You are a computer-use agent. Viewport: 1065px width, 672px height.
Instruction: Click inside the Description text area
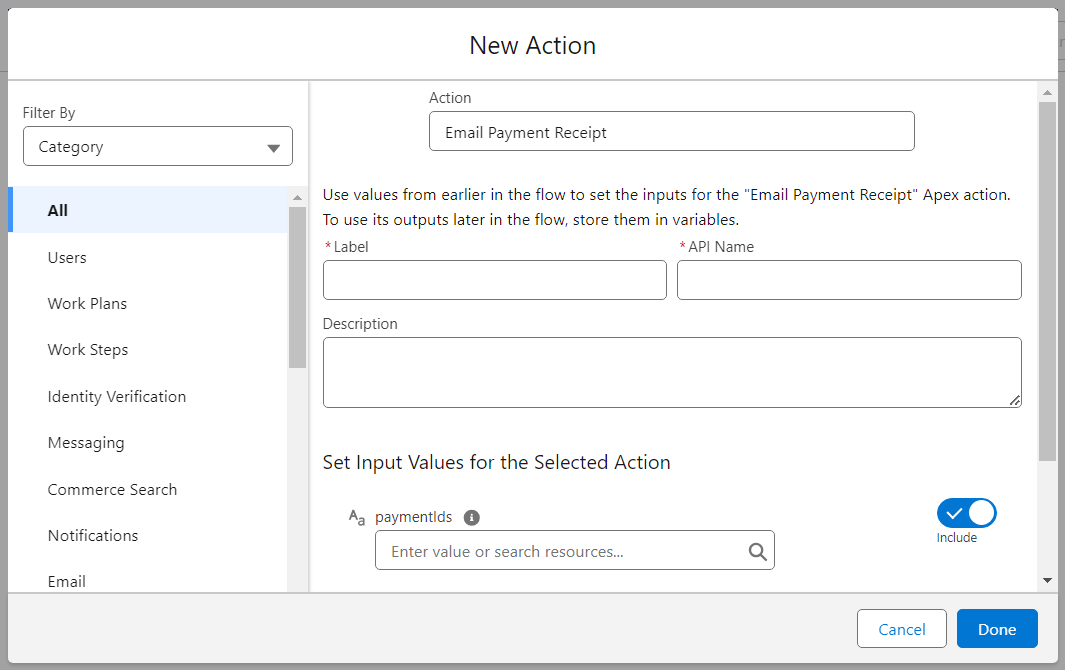pyautogui.click(x=671, y=372)
